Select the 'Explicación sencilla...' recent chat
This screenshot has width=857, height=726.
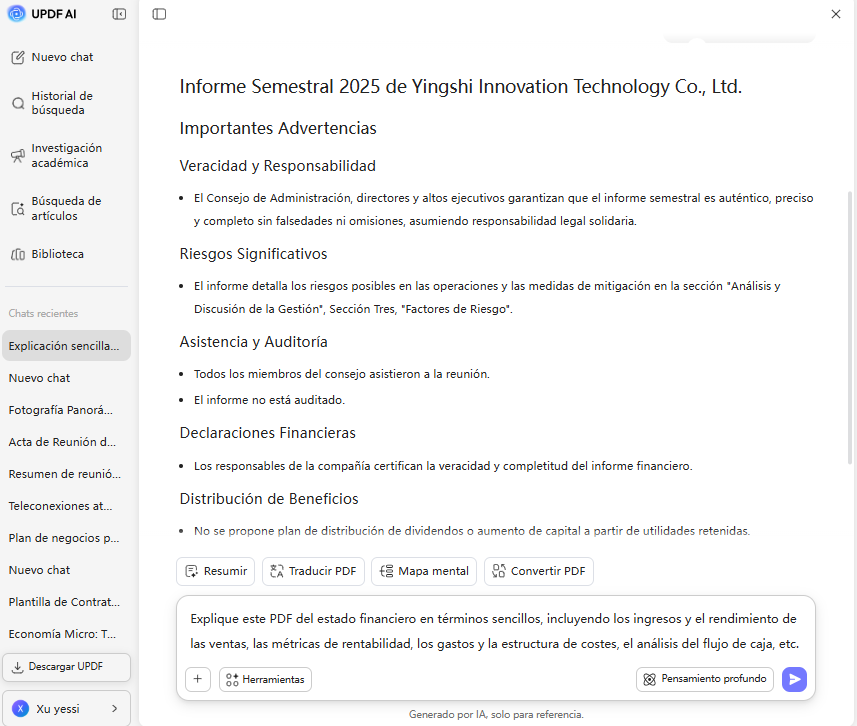tap(66, 346)
